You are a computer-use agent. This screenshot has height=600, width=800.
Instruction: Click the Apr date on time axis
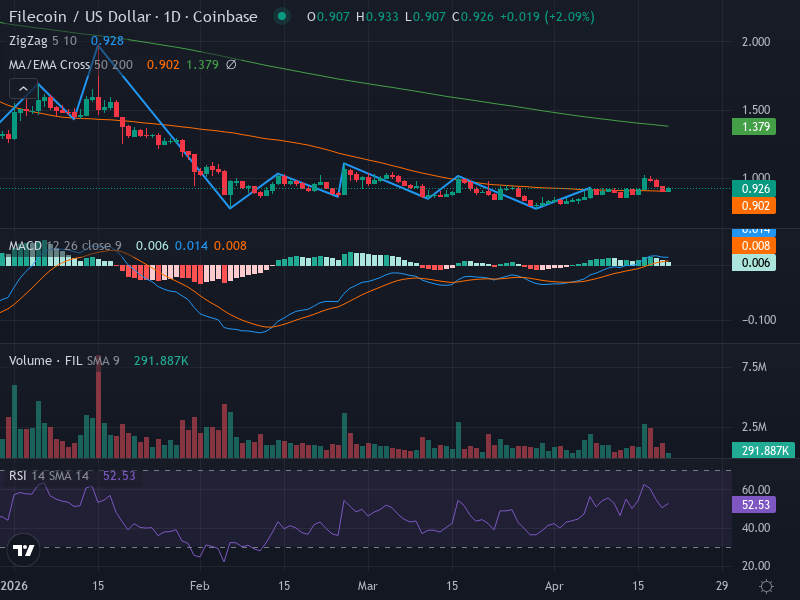[554, 586]
